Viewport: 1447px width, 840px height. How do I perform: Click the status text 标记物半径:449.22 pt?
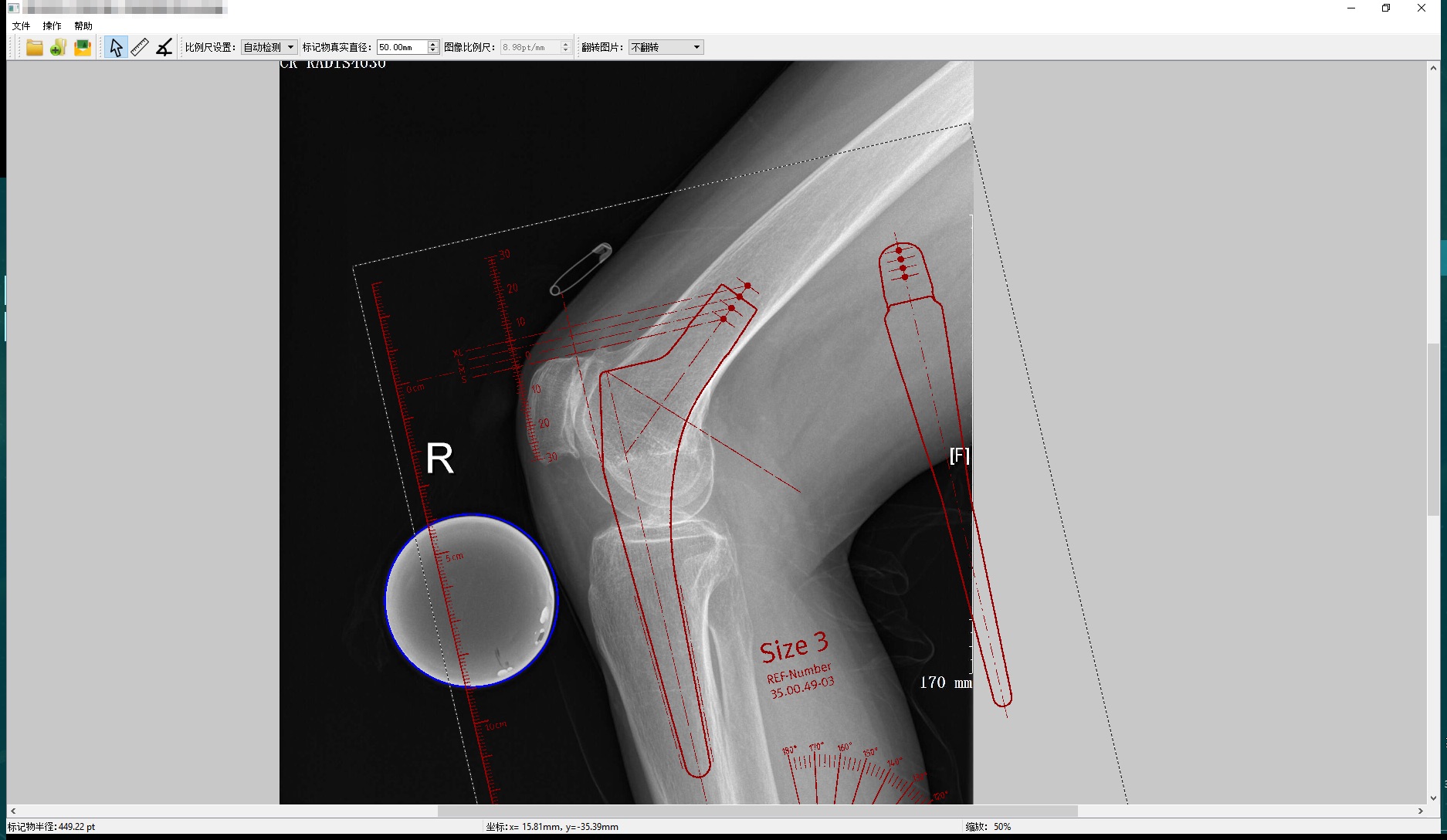tap(52, 826)
